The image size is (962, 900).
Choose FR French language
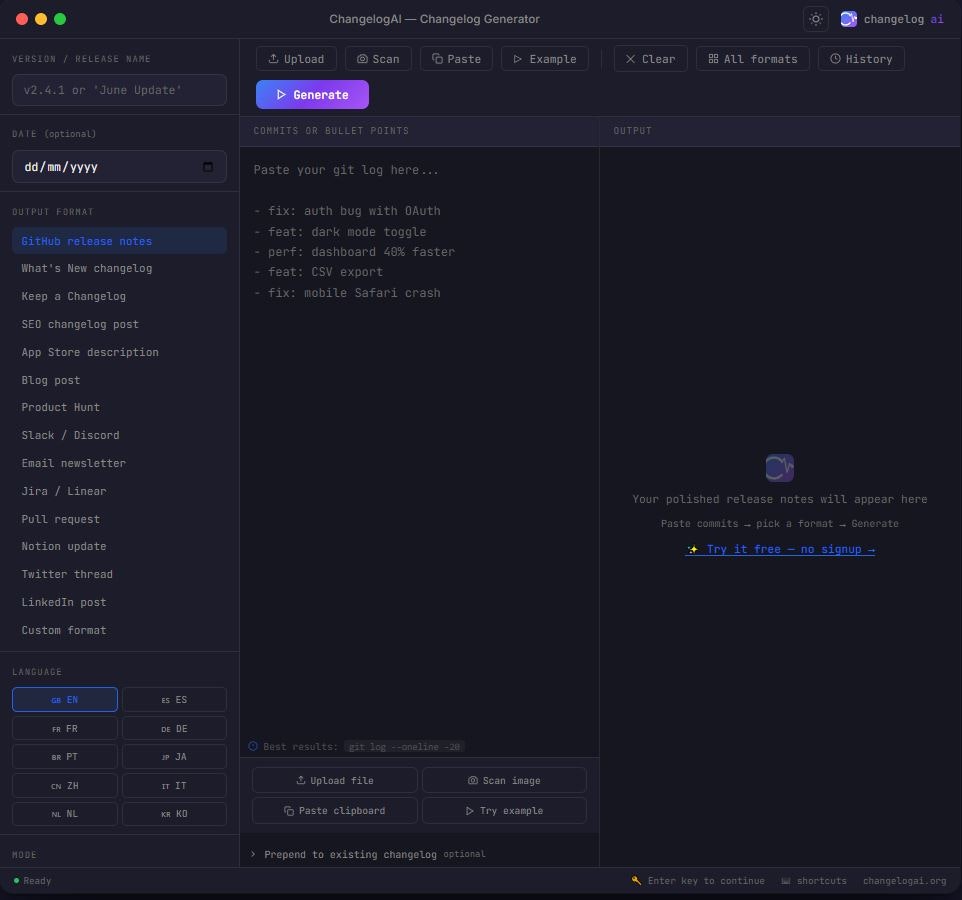click(64, 728)
